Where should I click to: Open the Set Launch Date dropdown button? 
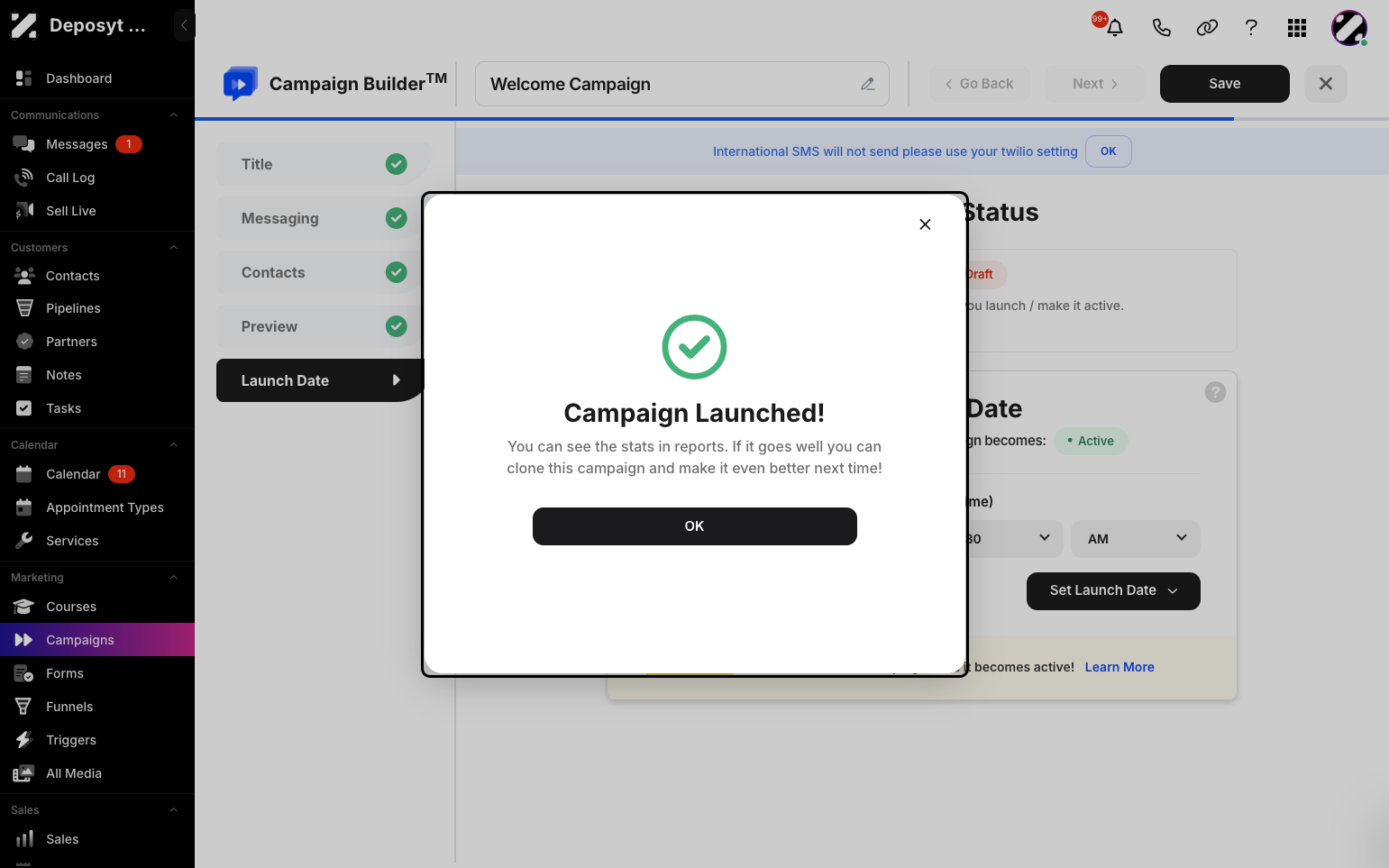pyautogui.click(x=1113, y=591)
